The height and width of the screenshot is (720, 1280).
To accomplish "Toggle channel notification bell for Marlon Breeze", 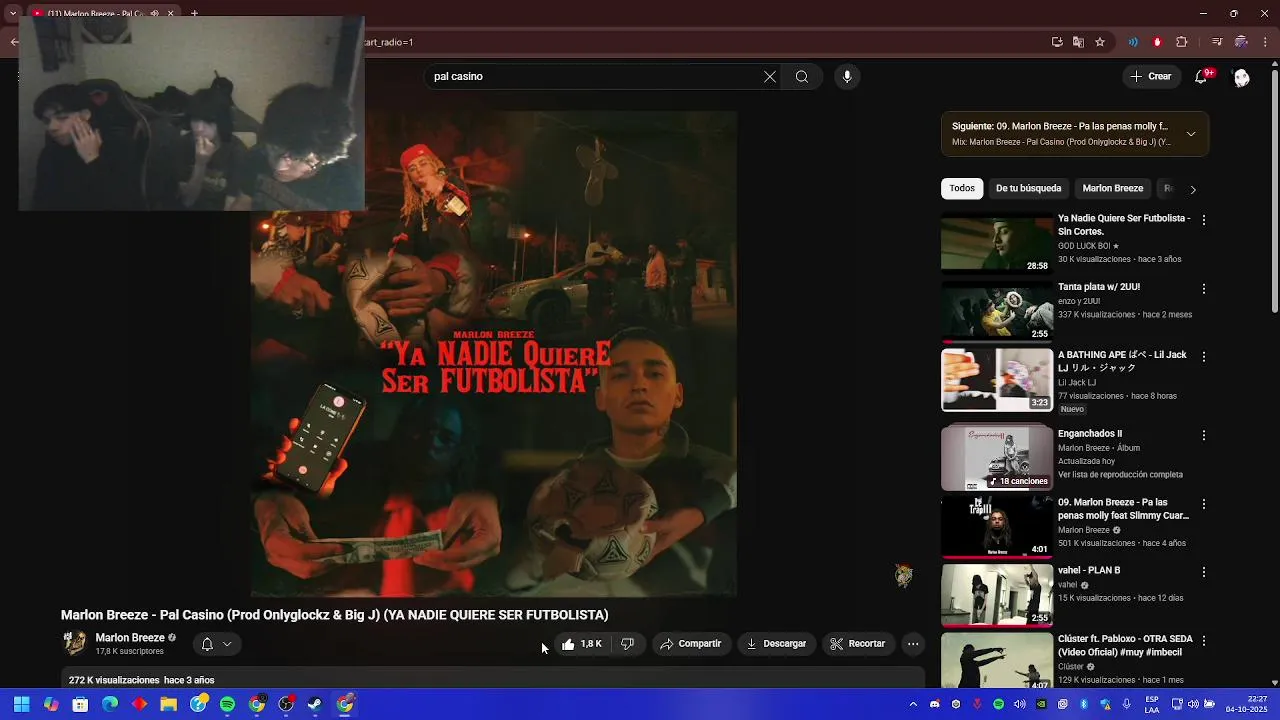I will click(x=216, y=644).
